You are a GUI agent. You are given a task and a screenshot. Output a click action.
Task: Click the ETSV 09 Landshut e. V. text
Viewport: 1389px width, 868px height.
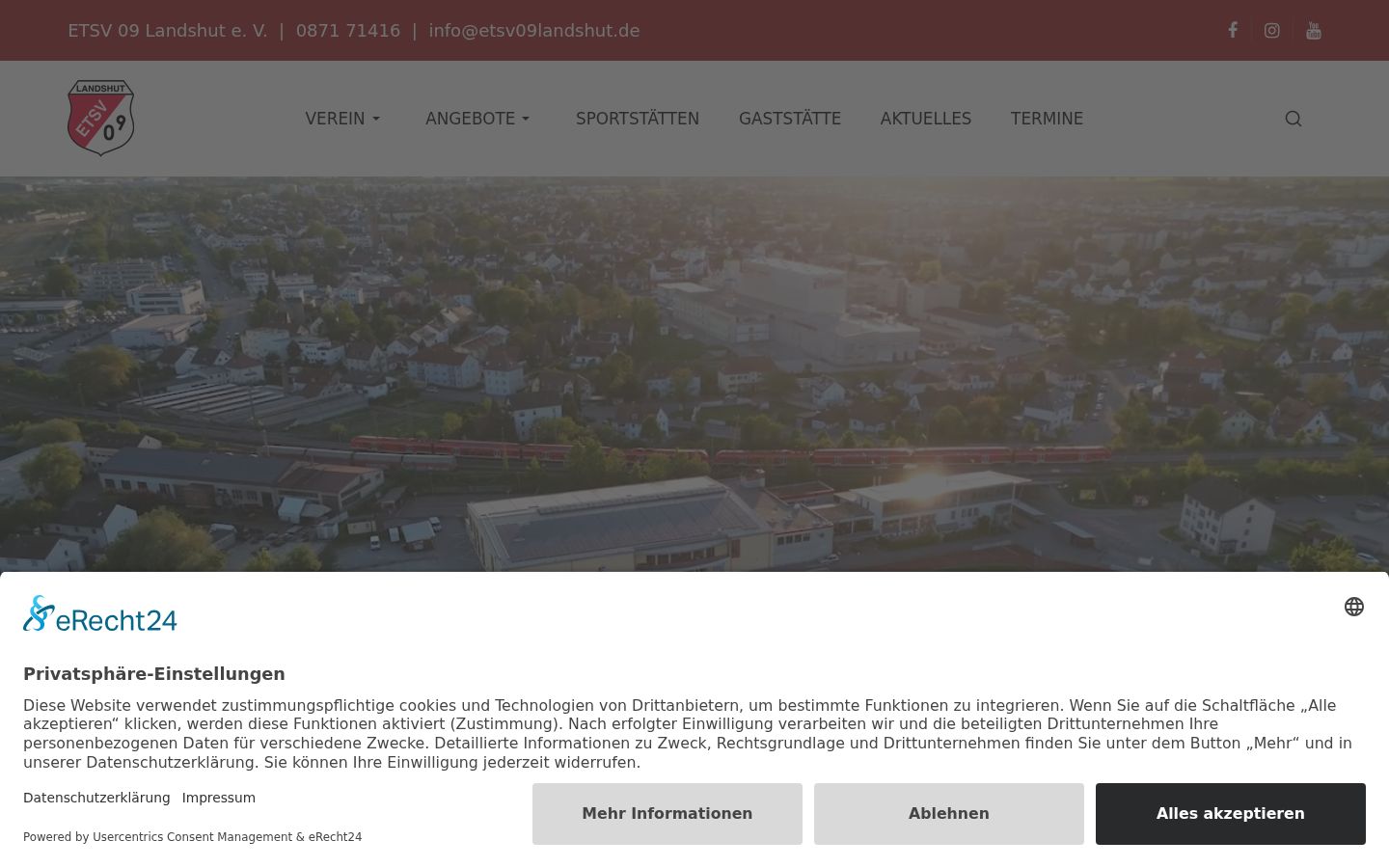[168, 31]
